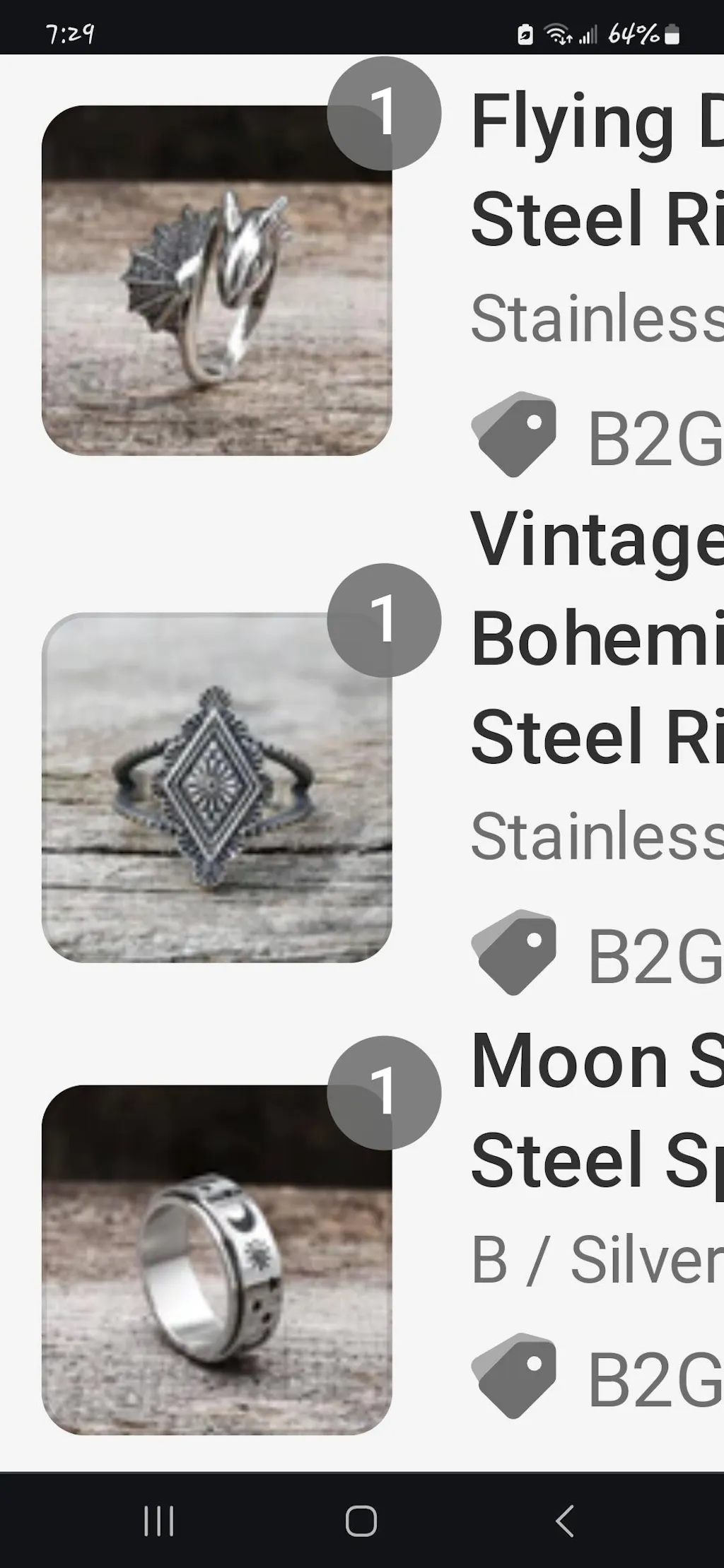Select the Moon Sun spinner ring photo
The image size is (724, 1568).
pyautogui.click(x=217, y=1260)
